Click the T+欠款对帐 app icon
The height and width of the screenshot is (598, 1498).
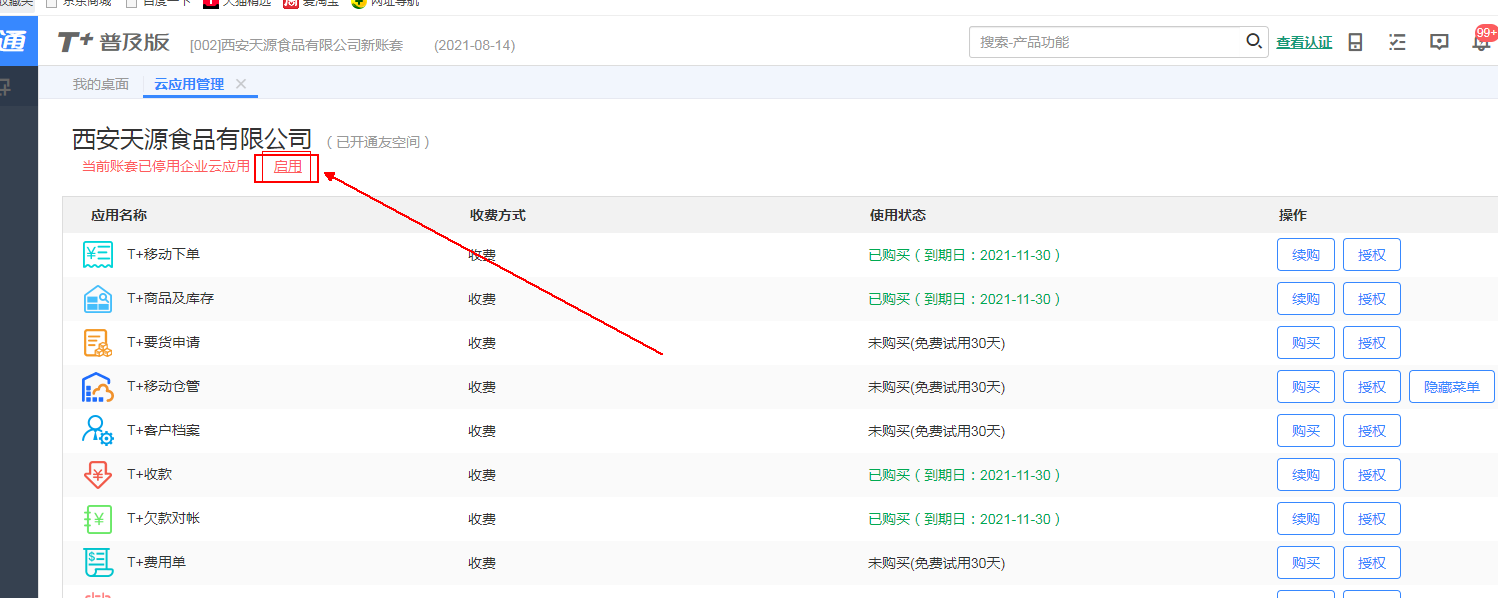[98, 519]
